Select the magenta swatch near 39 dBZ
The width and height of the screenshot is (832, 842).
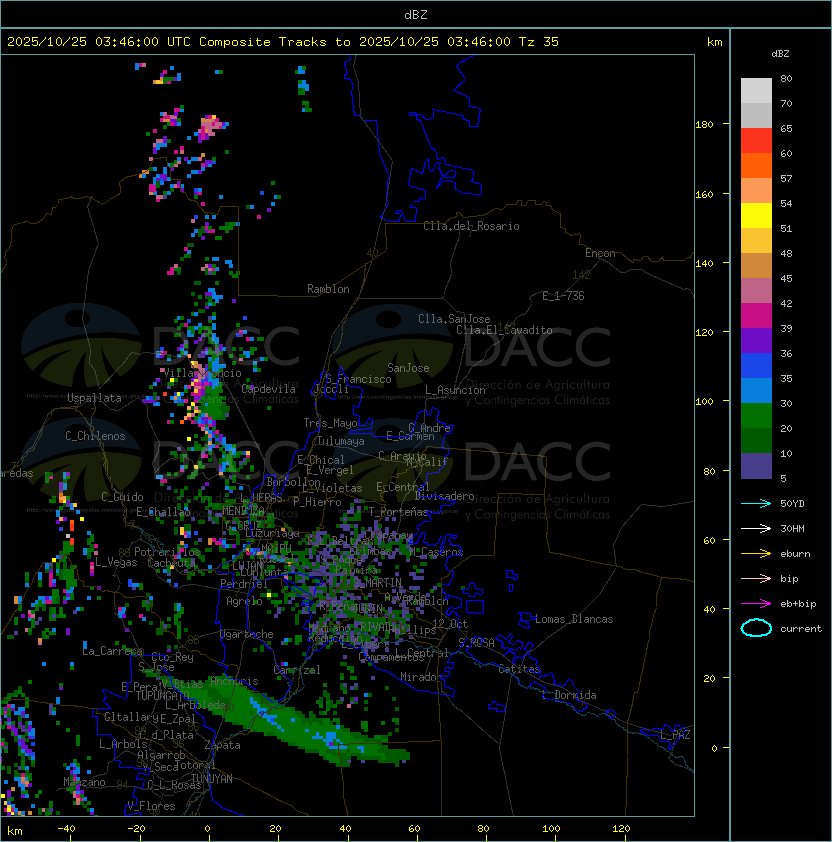756,315
